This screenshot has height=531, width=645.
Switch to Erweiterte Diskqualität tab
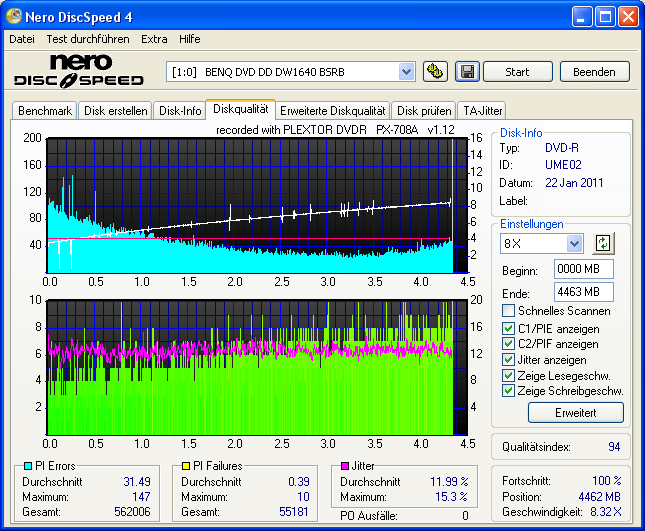[x=333, y=111]
